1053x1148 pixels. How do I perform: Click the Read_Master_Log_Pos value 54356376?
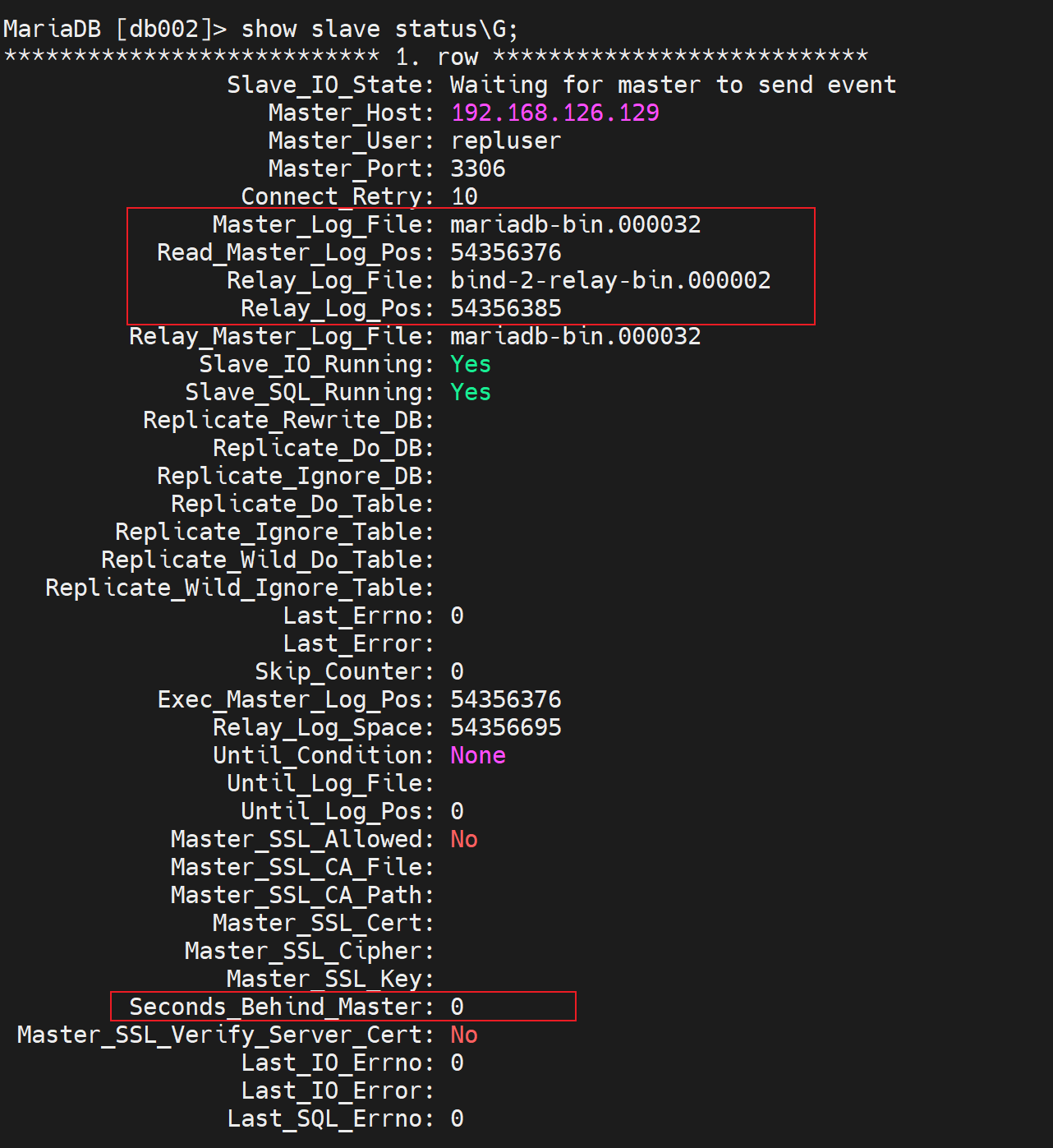click(505, 252)
